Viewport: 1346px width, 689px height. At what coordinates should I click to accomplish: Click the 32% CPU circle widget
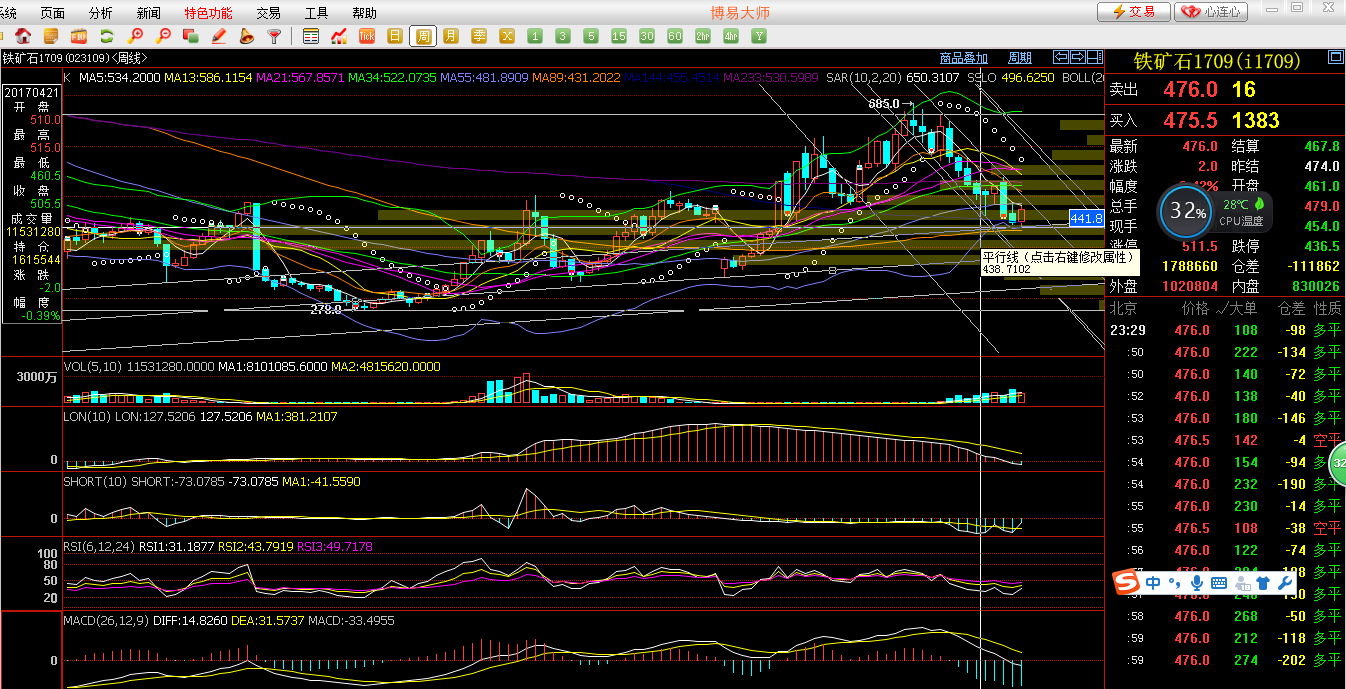point(1188,212)
